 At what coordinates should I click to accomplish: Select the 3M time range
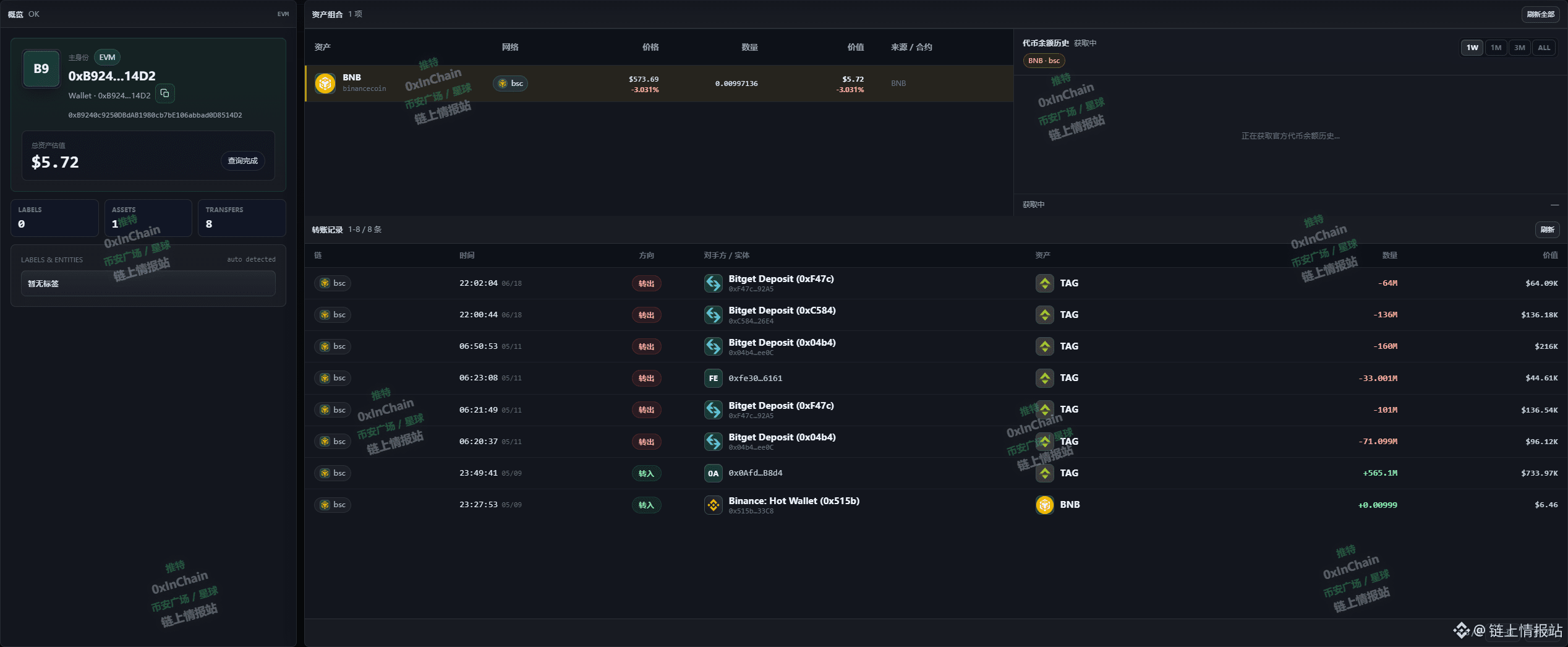(x=1520, y=48)
